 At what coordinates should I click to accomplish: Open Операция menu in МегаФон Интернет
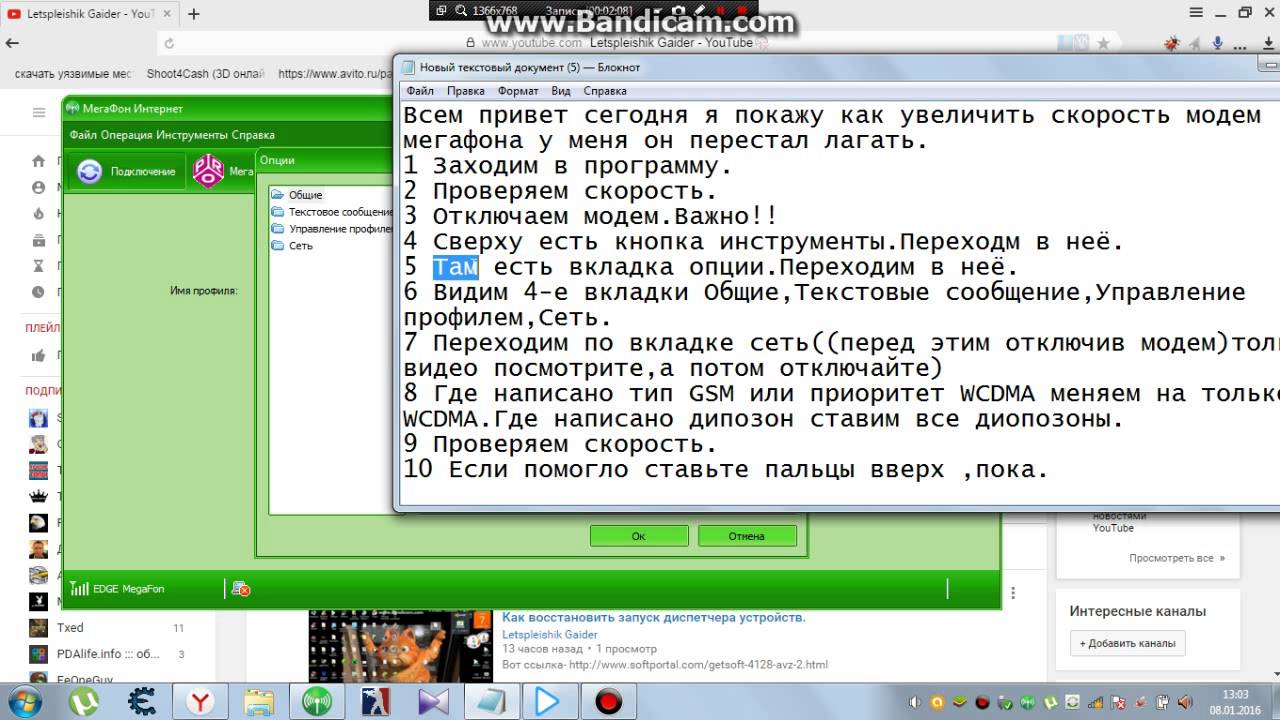pyautogui.click(x=125, y=135)
